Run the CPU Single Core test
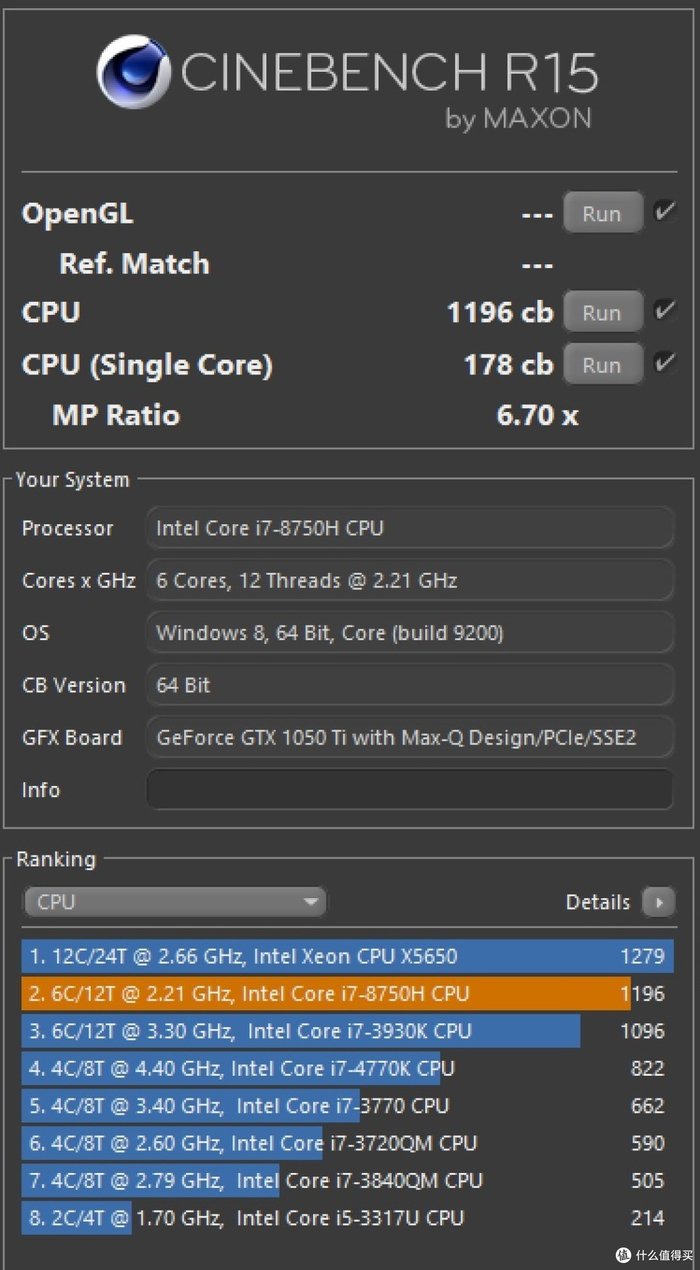This screenshot has width=700, height=1270. point(602,364)
